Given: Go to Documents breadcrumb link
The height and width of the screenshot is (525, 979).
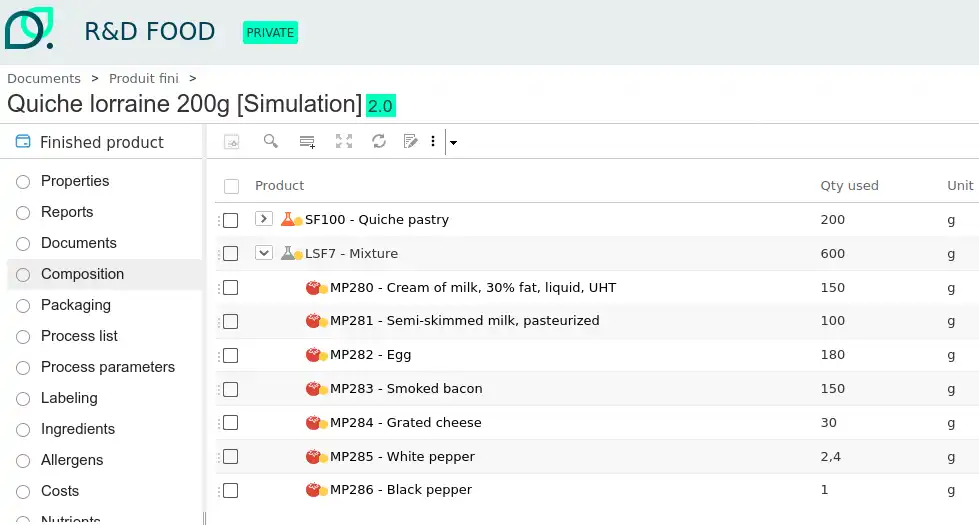Looking at the screenshot, I should click(44, 78).
